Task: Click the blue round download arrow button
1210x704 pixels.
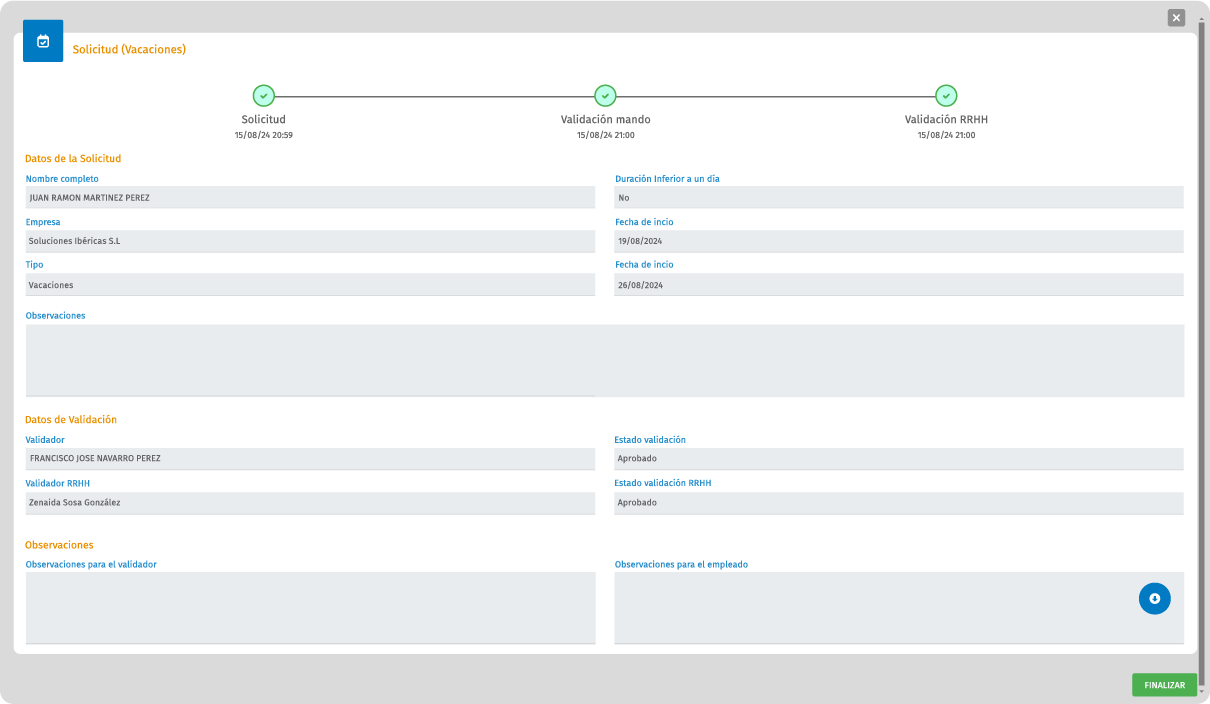Action: 1154,598
